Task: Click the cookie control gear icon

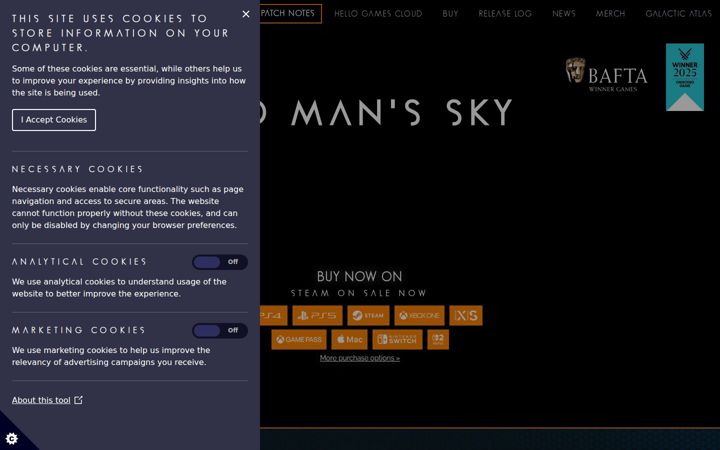Action: click(11, 439)
